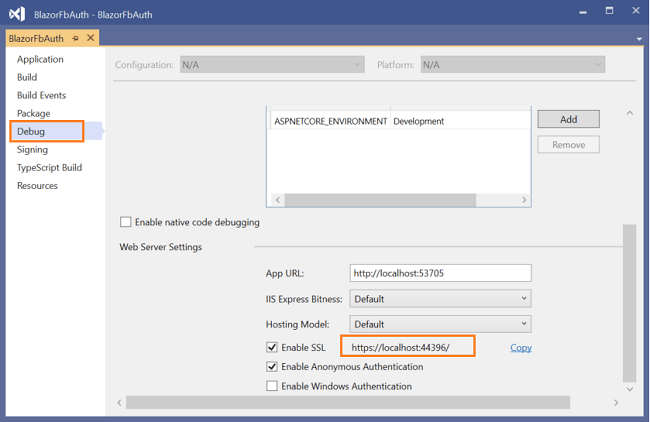Screen dimensions: 650x422
Task: Expand the IIS Express Bitness dropdown
Action: [440, 299]
